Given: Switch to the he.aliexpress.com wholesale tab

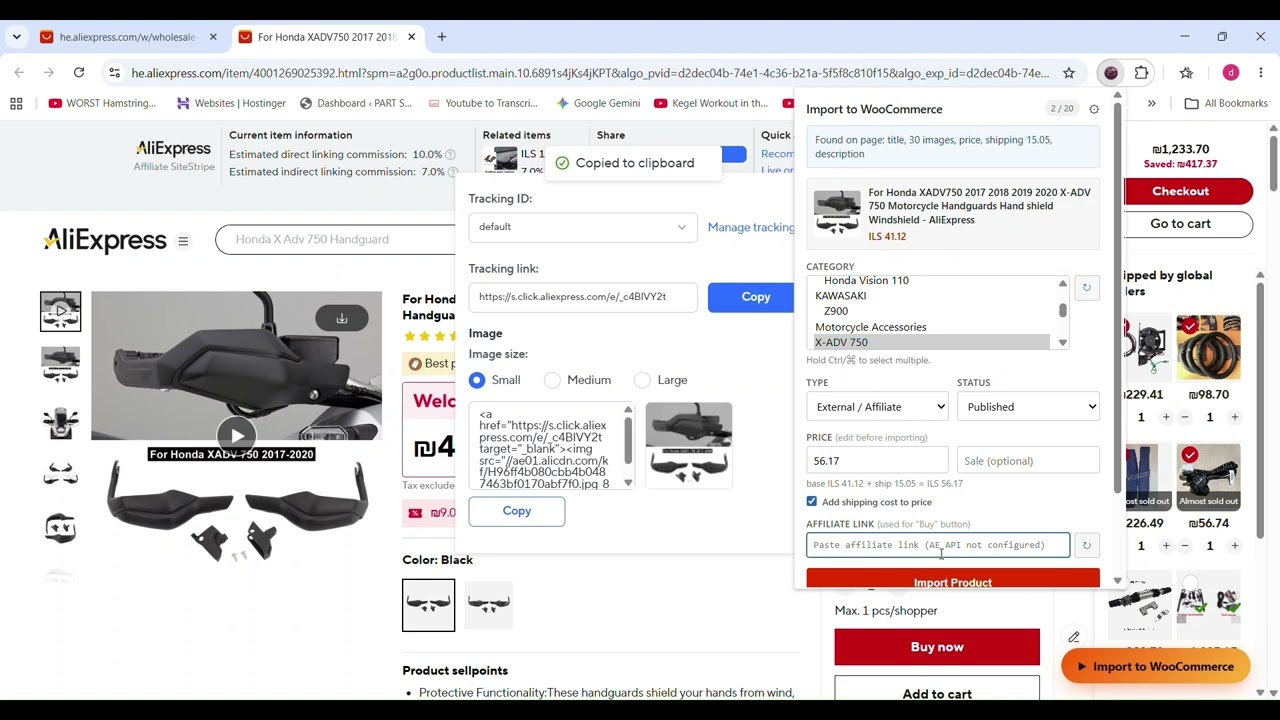Looking at the screenshot, I should (128, 37).
